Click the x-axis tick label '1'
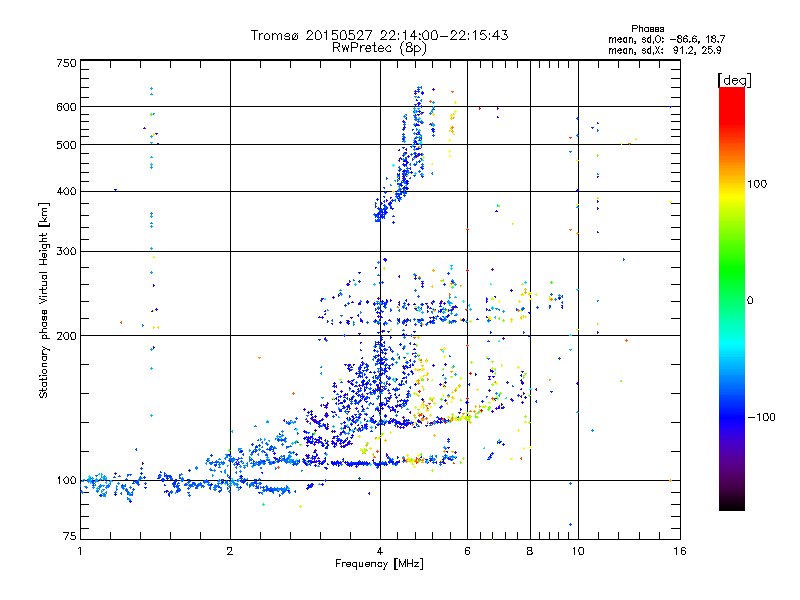Viewport: 800px width, 600px height. [x=80, y=551]
